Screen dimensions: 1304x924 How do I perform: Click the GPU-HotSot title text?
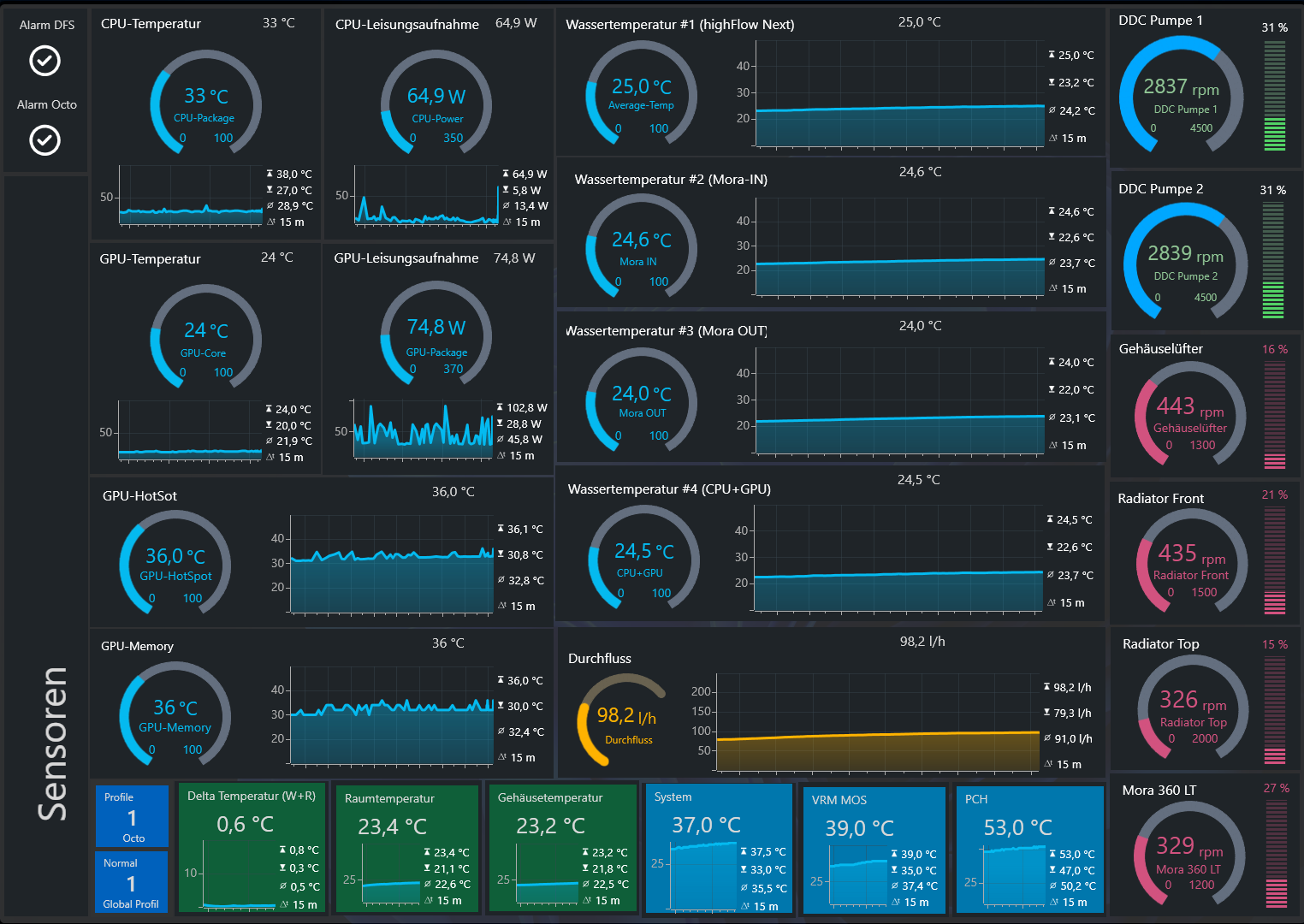[x=140, y=496]
